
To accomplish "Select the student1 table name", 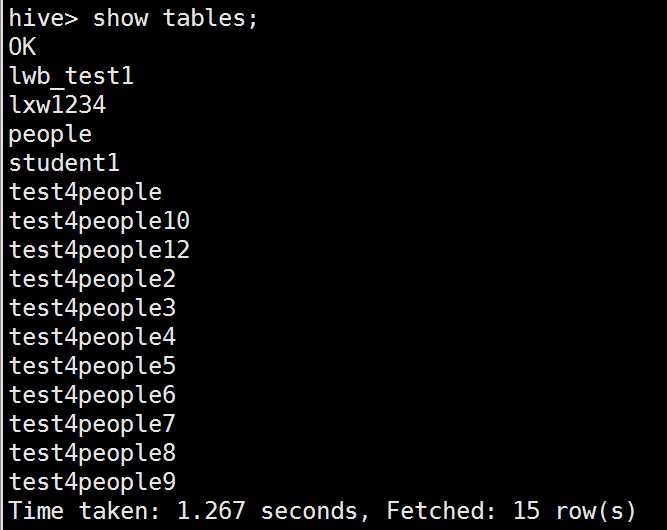I will click(x=64, y=163).
